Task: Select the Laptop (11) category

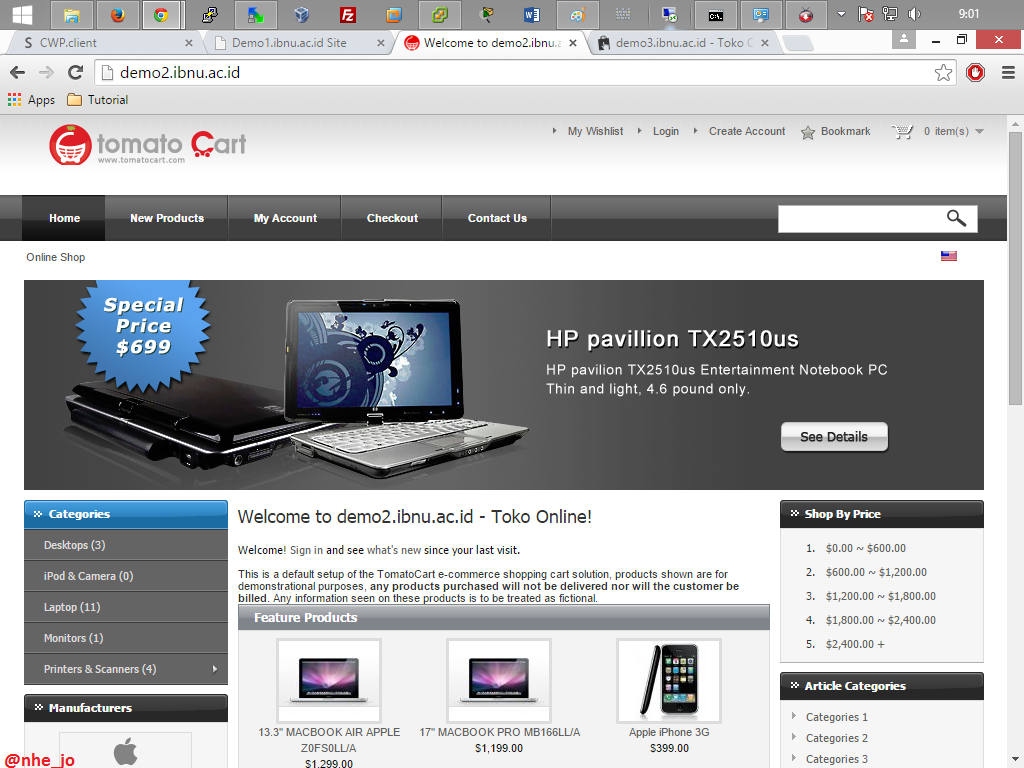Action: coord(126,607)
